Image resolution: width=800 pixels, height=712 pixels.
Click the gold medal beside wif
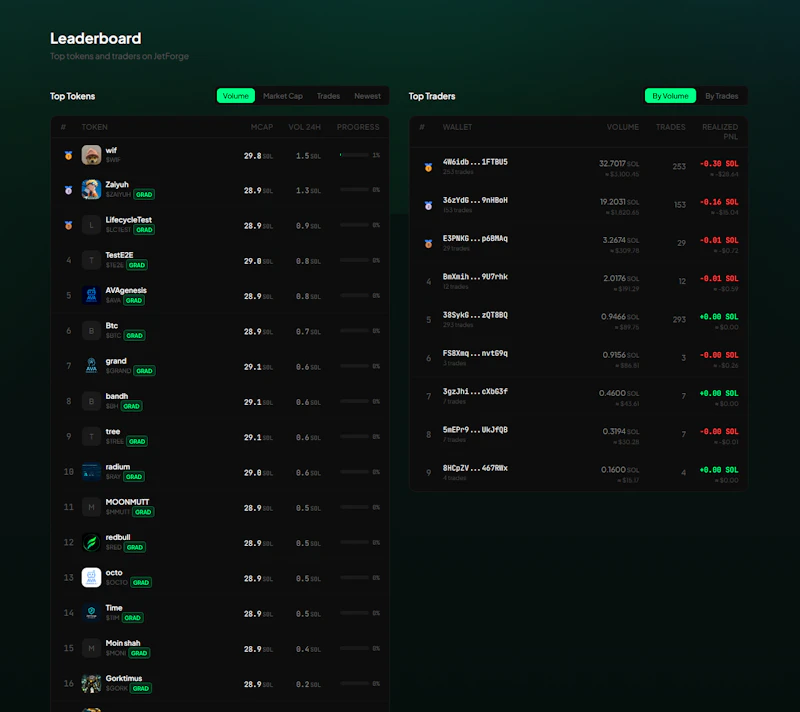[68, 156]
